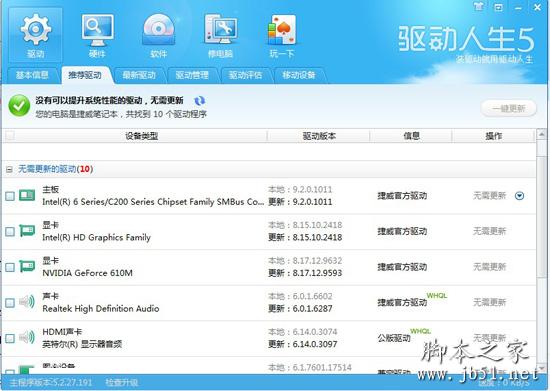The image size is (550, 391).
Task: Click 无需更新 in the 主板 row
Action: (490, 195)
